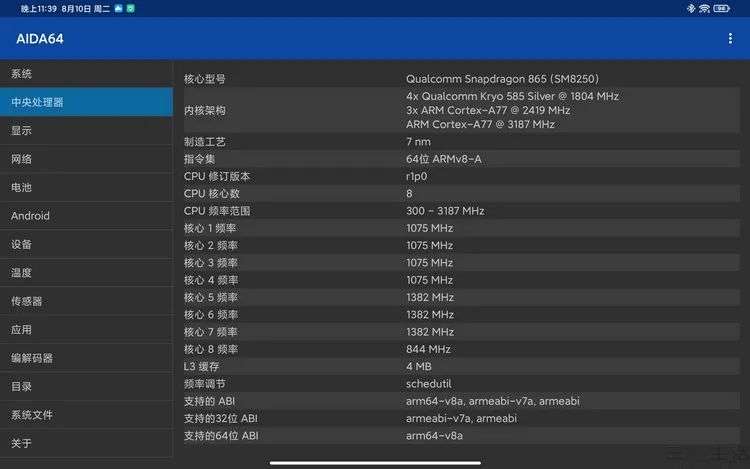Select 核心 7 频率 row label

pos(211,332)
